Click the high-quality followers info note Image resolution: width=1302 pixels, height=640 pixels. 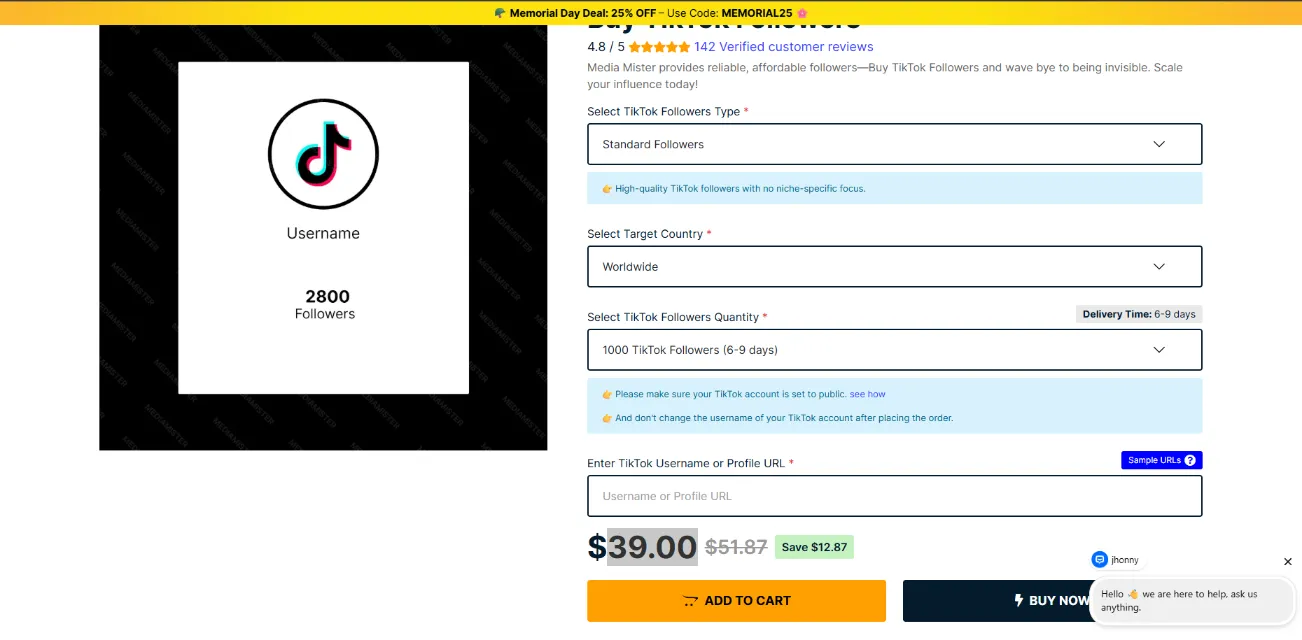click(x=894, y=188)
